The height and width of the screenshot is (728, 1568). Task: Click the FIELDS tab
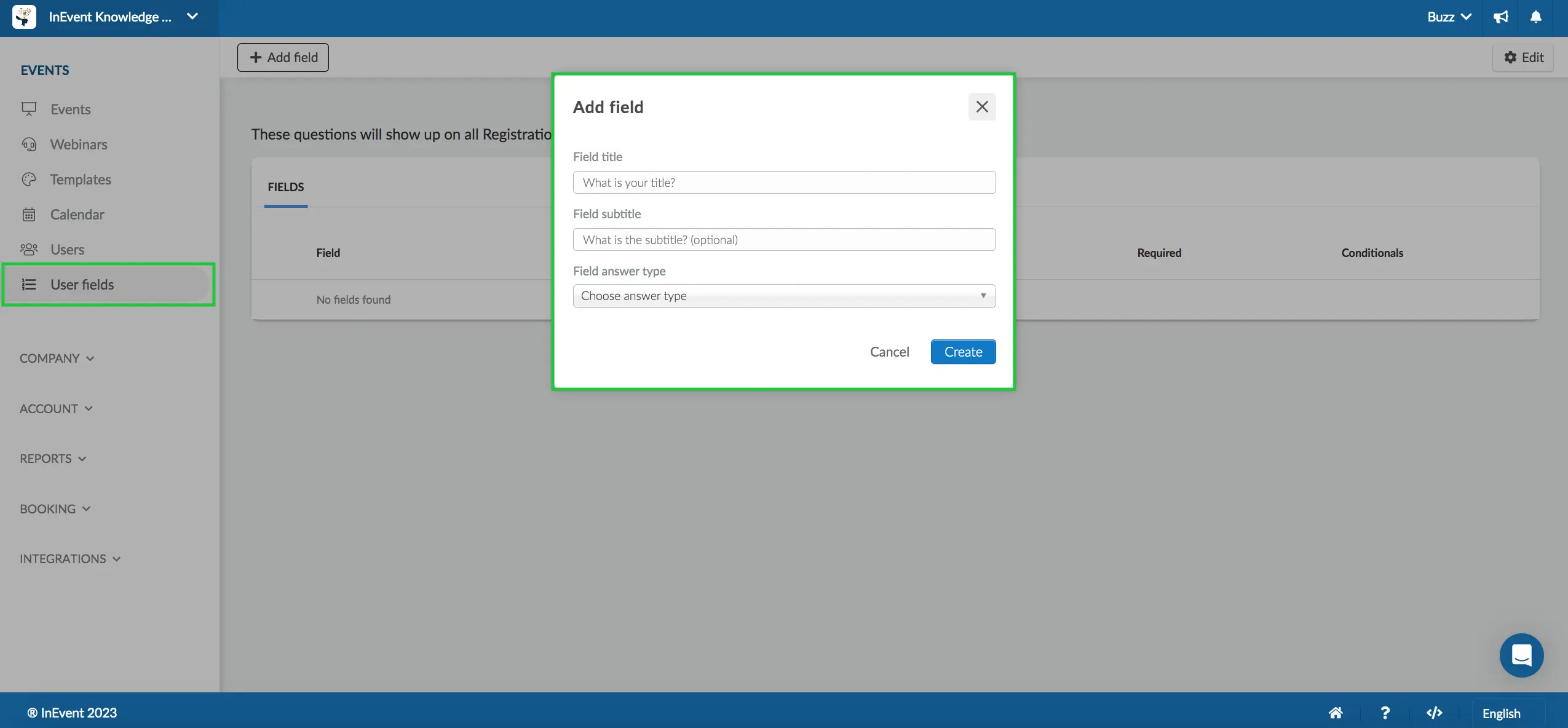pos(285,186)
